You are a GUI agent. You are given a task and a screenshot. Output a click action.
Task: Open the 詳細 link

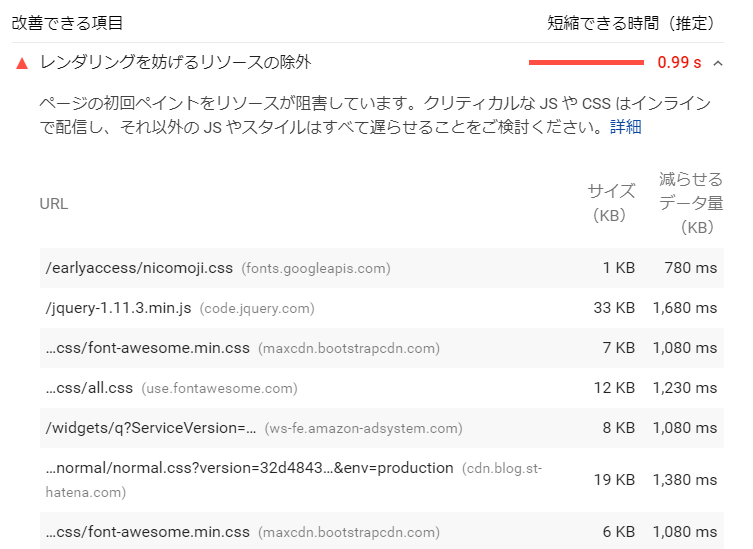625,127
